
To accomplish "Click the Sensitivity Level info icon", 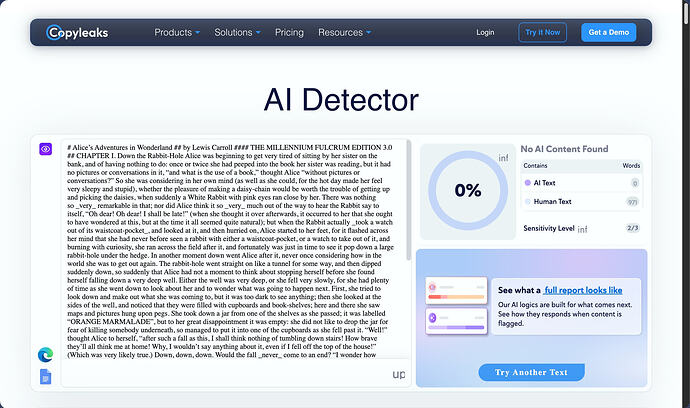I will point(582,229).
